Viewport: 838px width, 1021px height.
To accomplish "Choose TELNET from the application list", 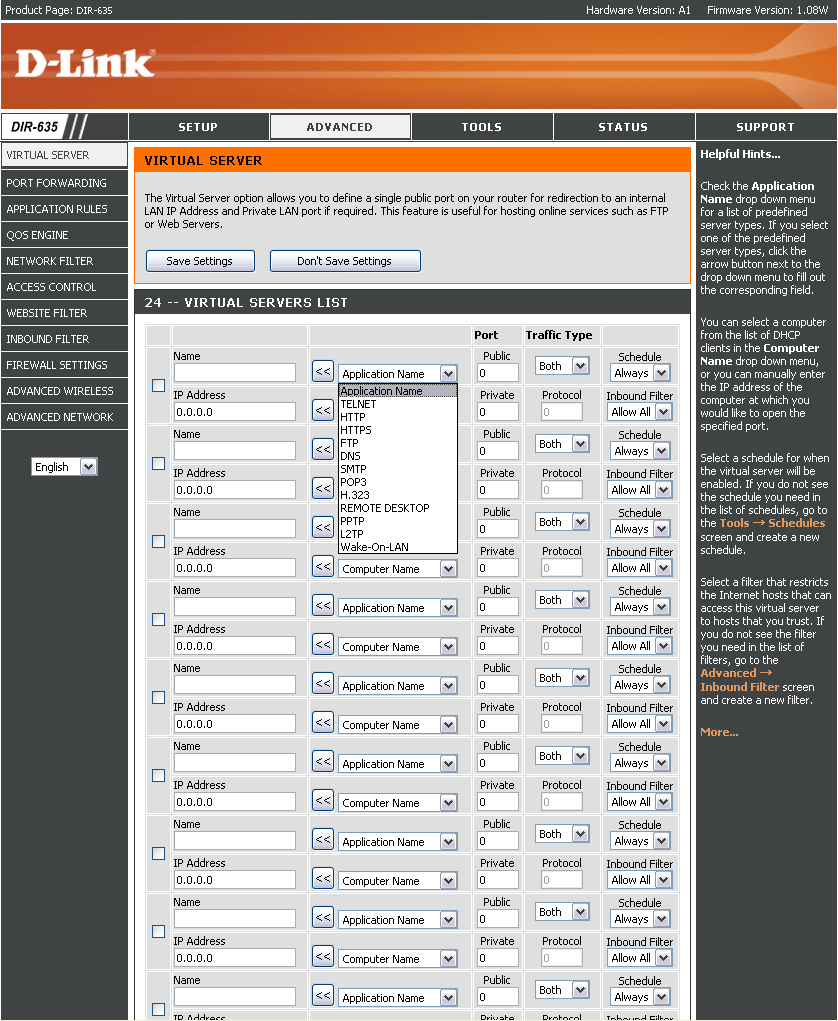I will coord(397,404).
